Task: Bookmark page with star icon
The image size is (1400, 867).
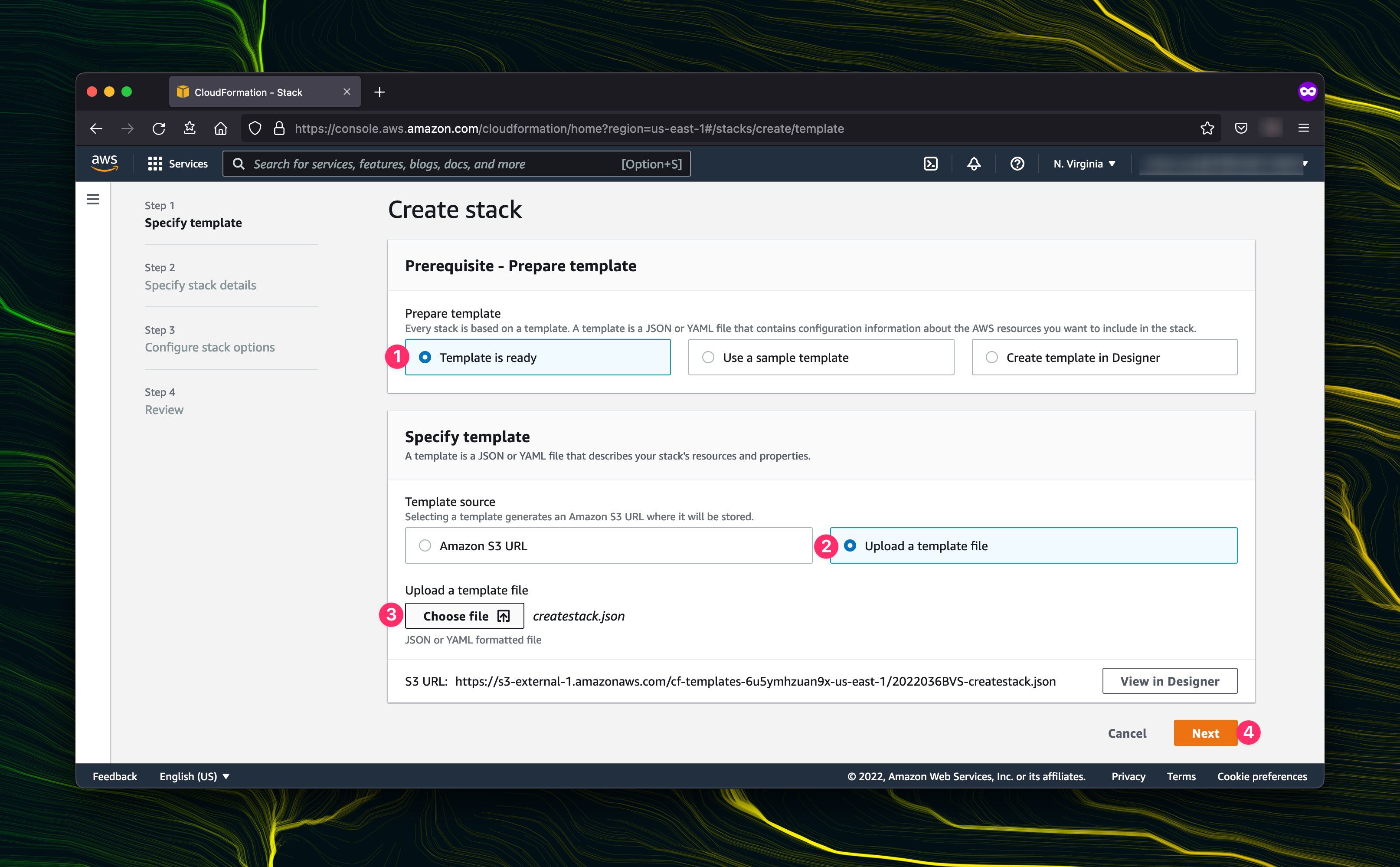Action: coord(1207,128)
